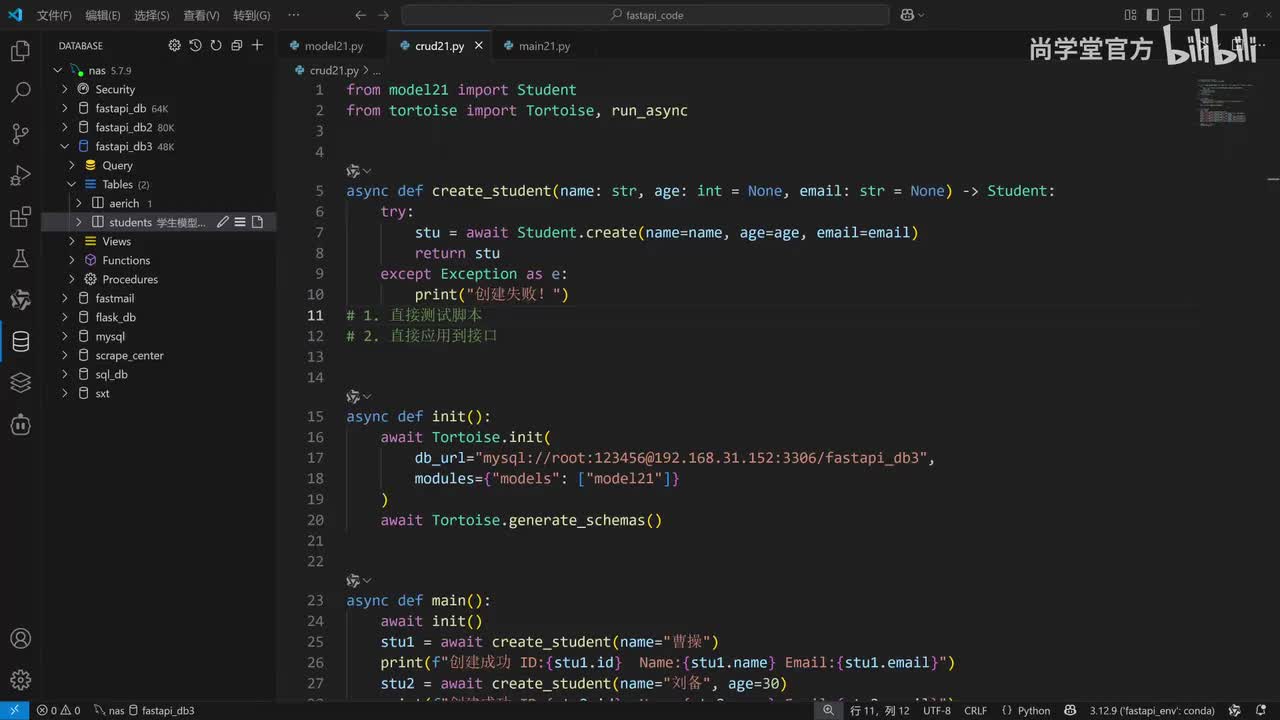Screen dimensions: 1280x720
Task: Open the 文件(F) menu
Action: [54, 16]
